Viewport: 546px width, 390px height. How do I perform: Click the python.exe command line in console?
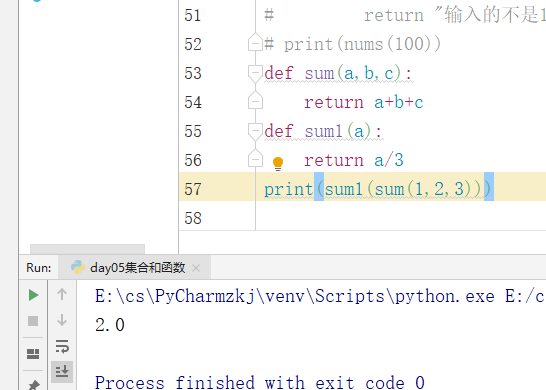pyautogui.click(x=319, y=296)
